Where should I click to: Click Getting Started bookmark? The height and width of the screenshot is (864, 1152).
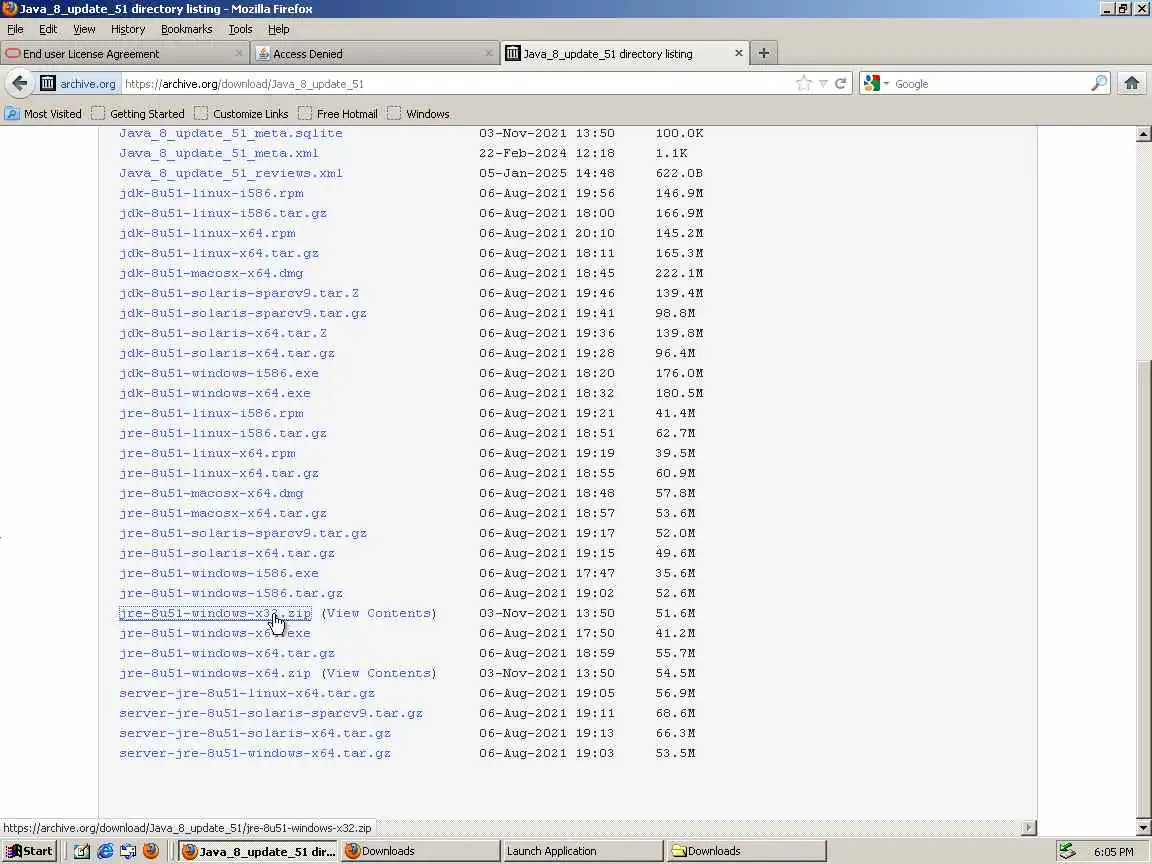[x=138, y=114]
